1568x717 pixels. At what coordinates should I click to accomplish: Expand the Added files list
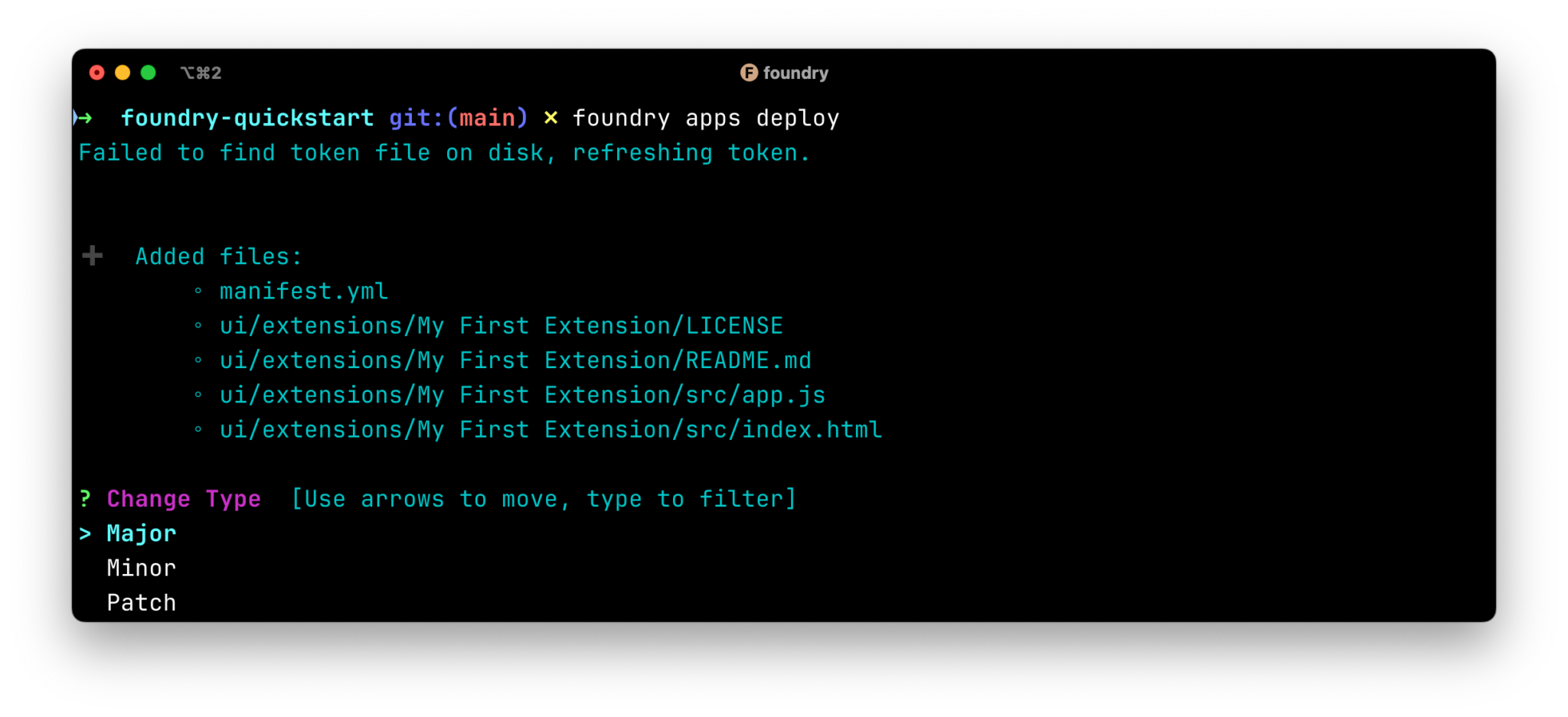[x=218, y=256]
